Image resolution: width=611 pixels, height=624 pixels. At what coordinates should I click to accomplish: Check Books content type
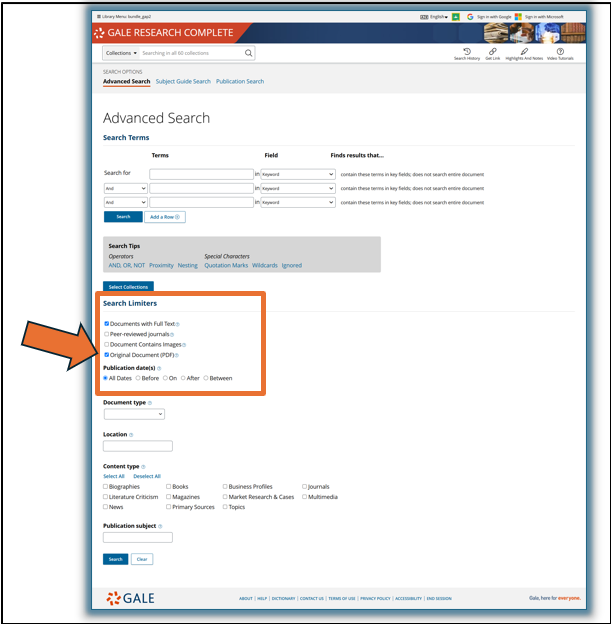point(168,486)
